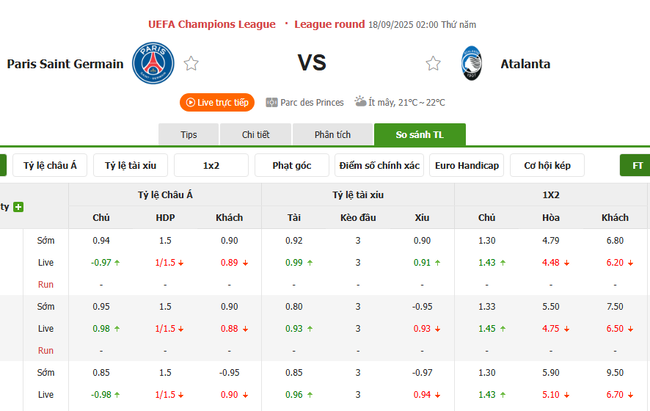Select the Euro Handicap filter

466,165
